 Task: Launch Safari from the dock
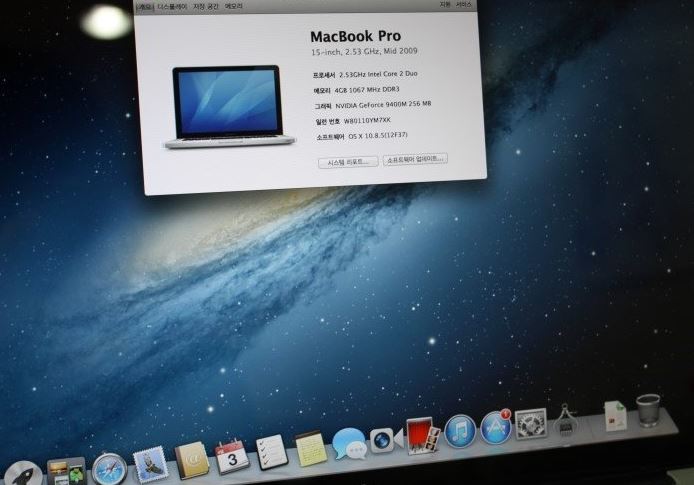point(109,469)
